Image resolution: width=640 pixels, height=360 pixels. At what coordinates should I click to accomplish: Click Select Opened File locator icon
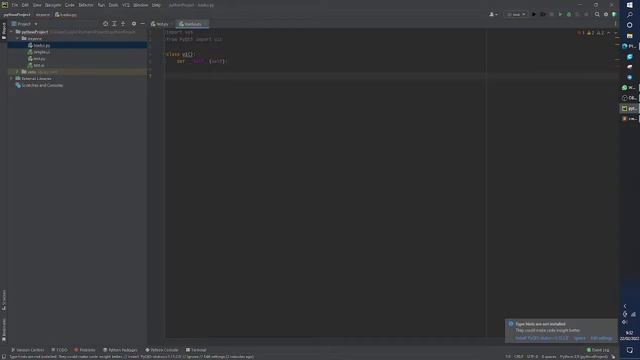click(x=105, y=24)
